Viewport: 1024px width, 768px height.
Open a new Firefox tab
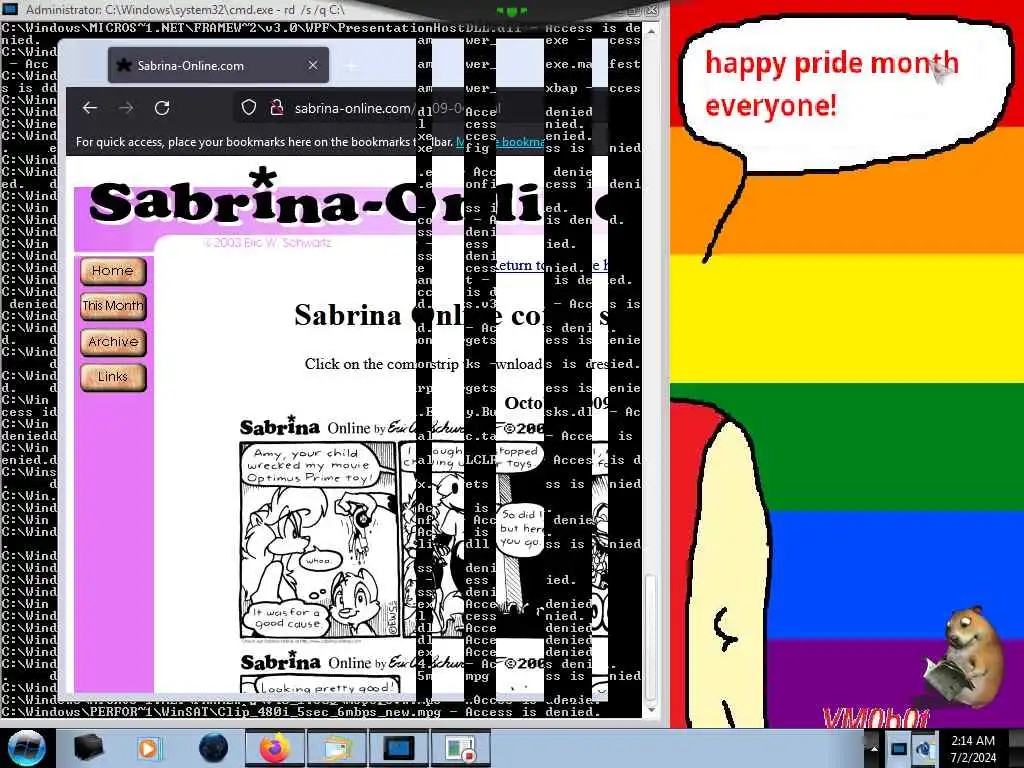tap(351, 65)
